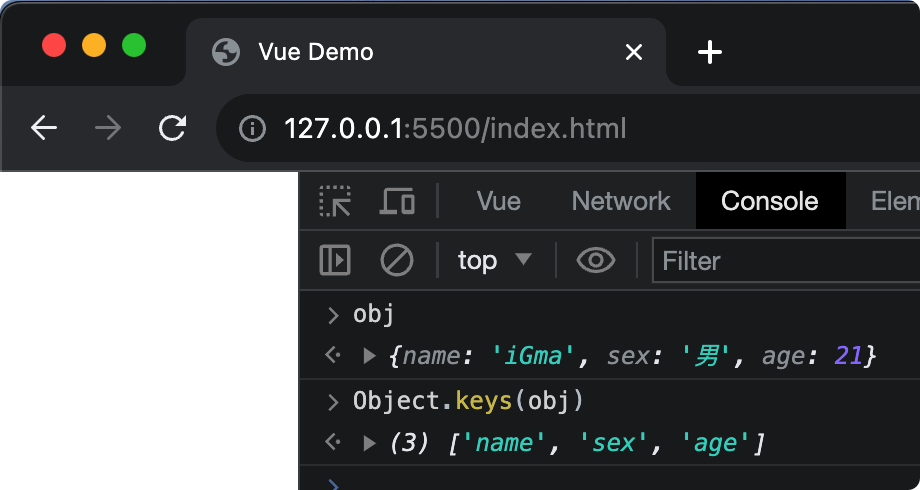The width and height of the screenshot is (920, 490).
Task: Clear console with the ban icon
Action: coord(397,261)
